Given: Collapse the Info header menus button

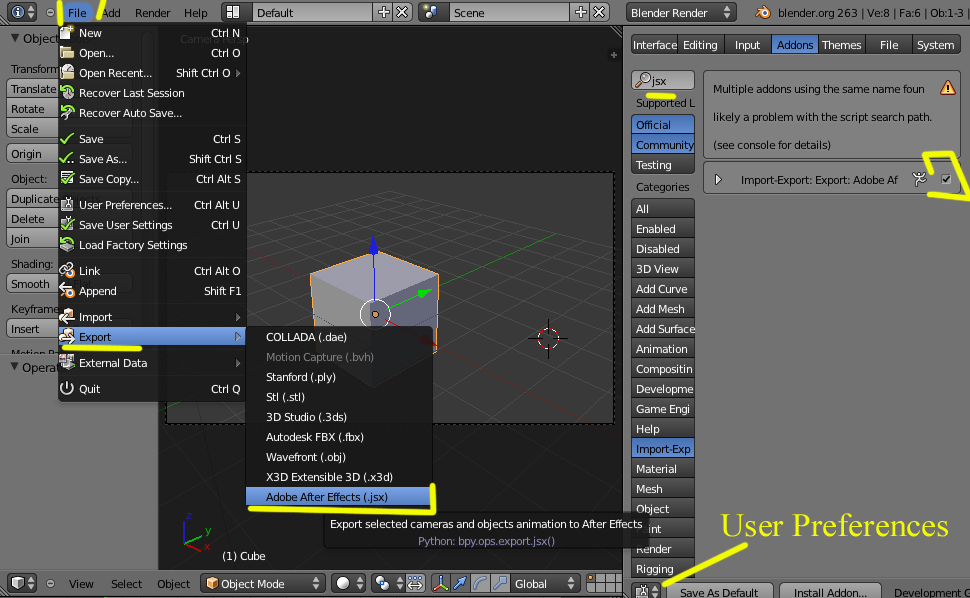Looking at the screenshot, I should 50,12.
